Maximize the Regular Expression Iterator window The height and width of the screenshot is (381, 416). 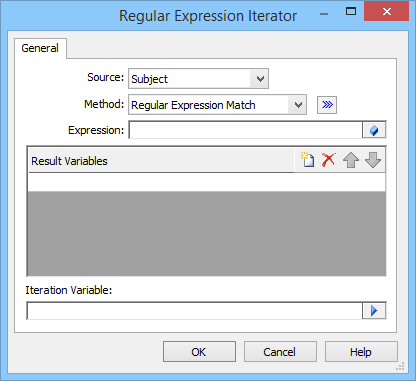pyautogui.click(x=351, y=12)
